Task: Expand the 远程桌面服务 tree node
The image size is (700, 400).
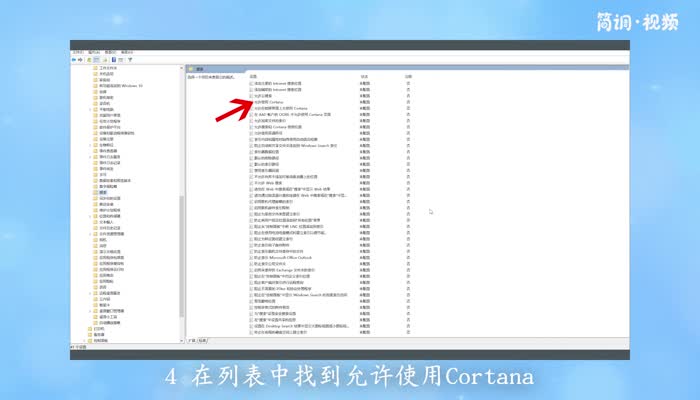Action: coord(90,293)
